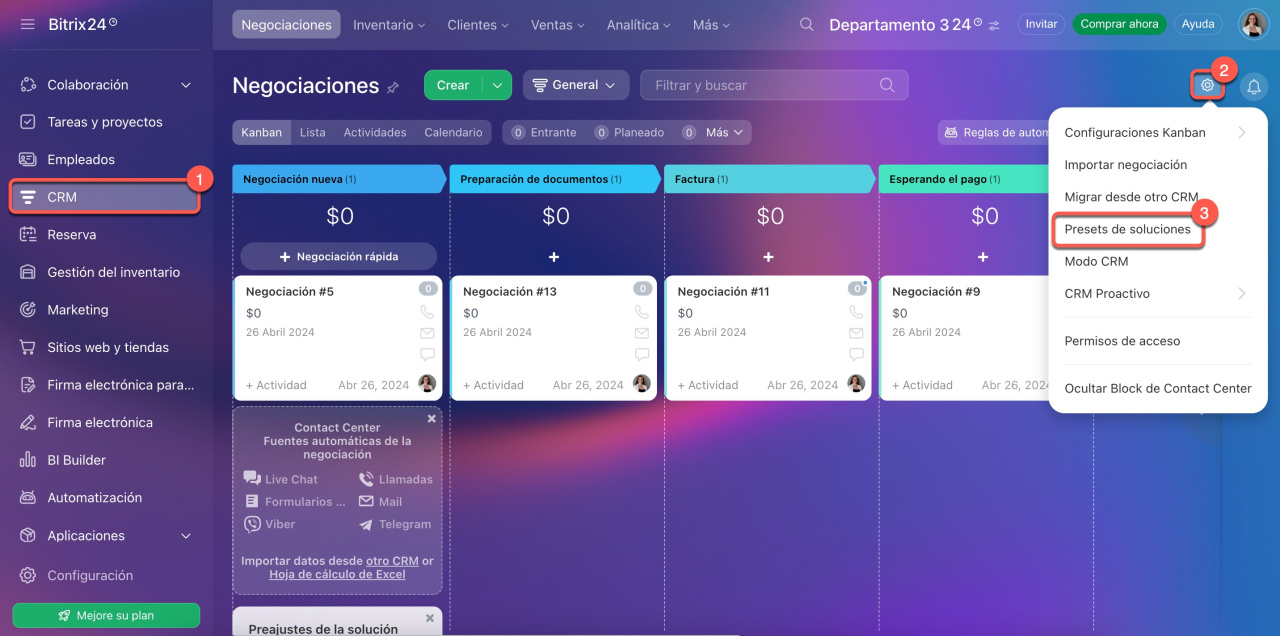Expand the CRM Proactivo submenu
This screenshot has width=1280, height=636.
(1158, 294)
